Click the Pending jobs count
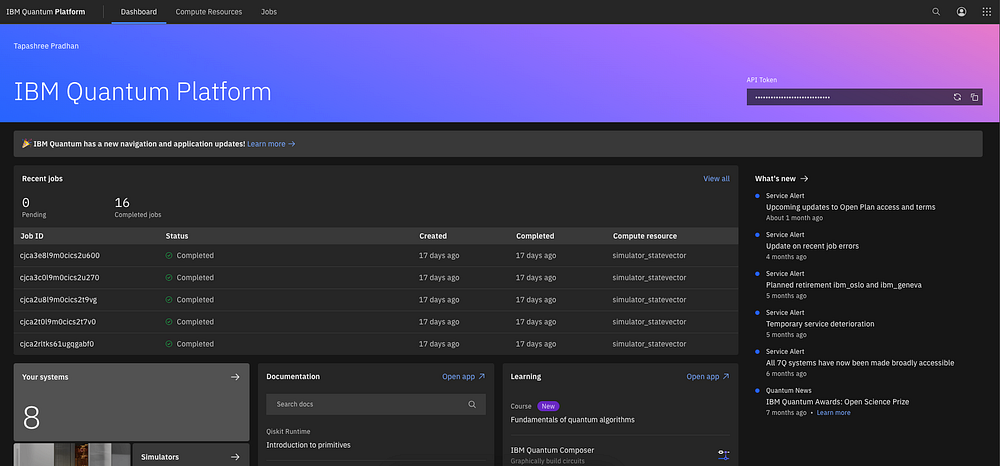 (x=26, y=203)
